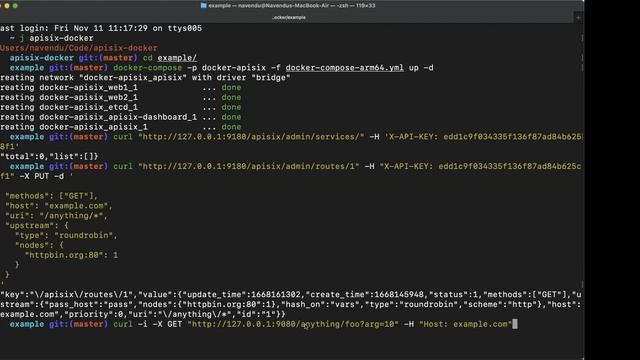Click the 'up -d' arguments

[x=421, y=68]
